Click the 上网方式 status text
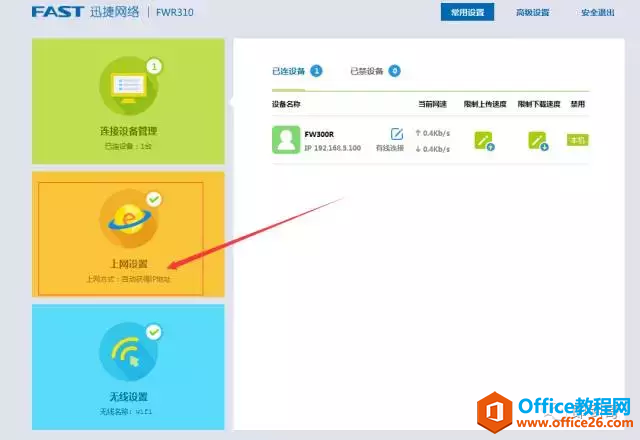The height and width of the screenshot is (440, 640). pyautogui.click(x=128, y=279)
